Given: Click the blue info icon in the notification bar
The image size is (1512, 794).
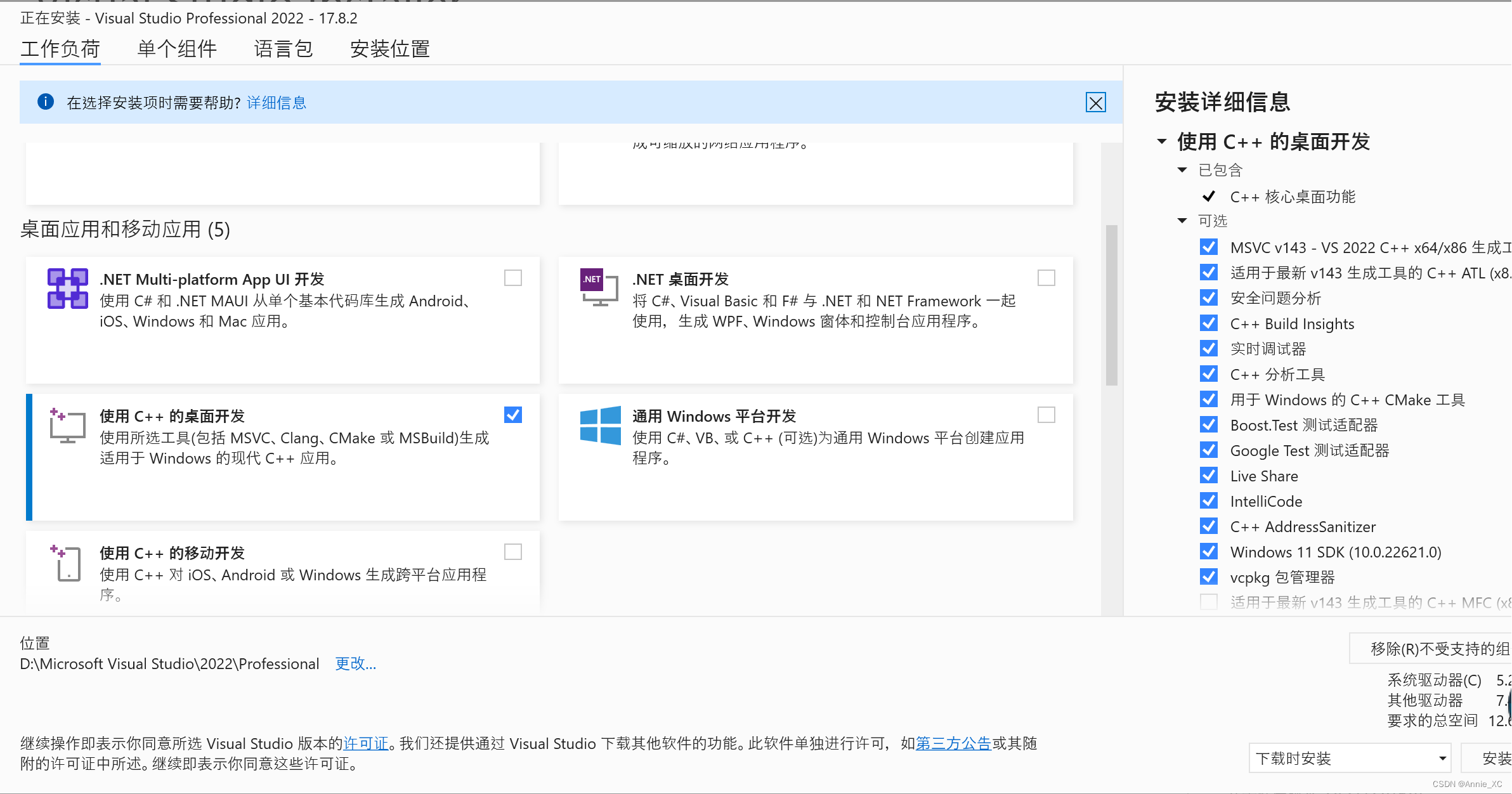Looking at the screenshot, I should 45,102.
